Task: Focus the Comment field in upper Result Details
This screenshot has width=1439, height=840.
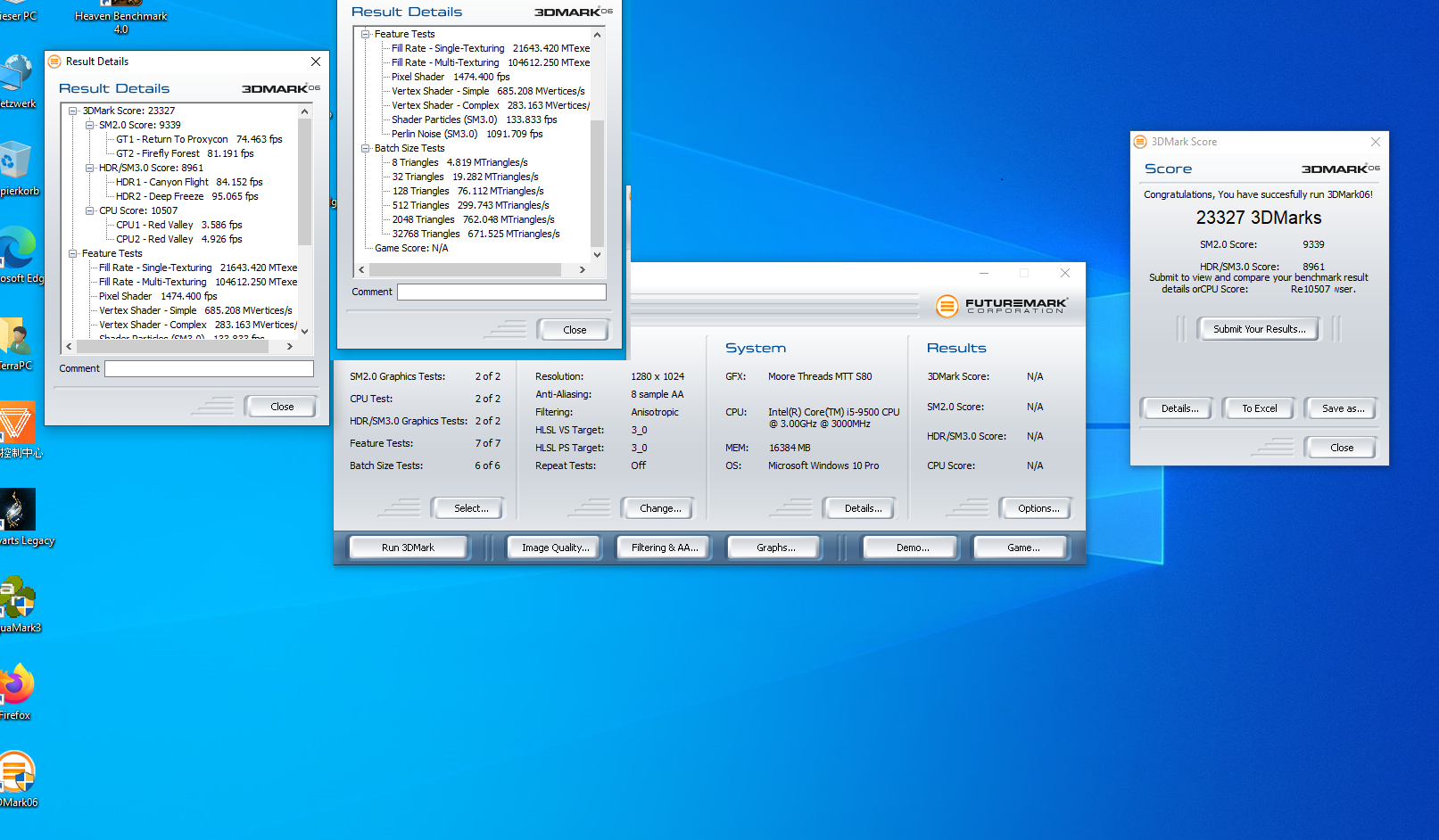Action: click(x=501, y=292)
